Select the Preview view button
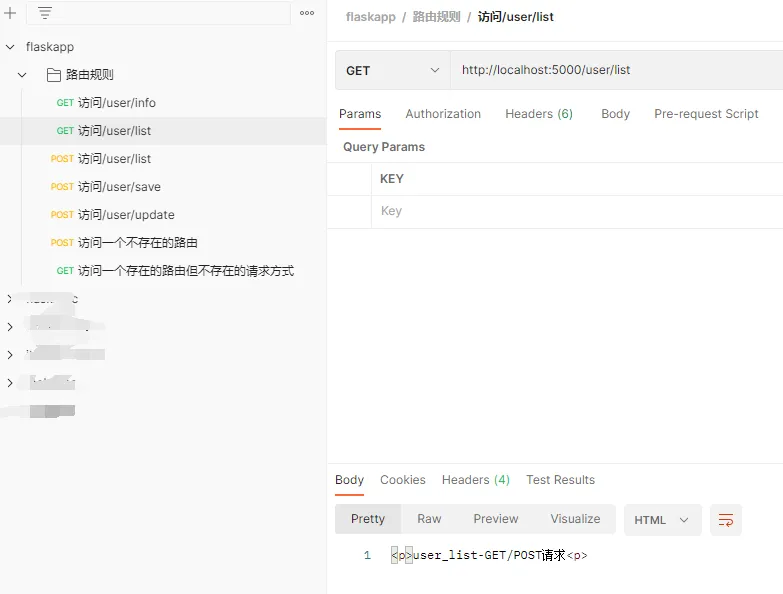The image size is (783, 594). pos(496,519)
